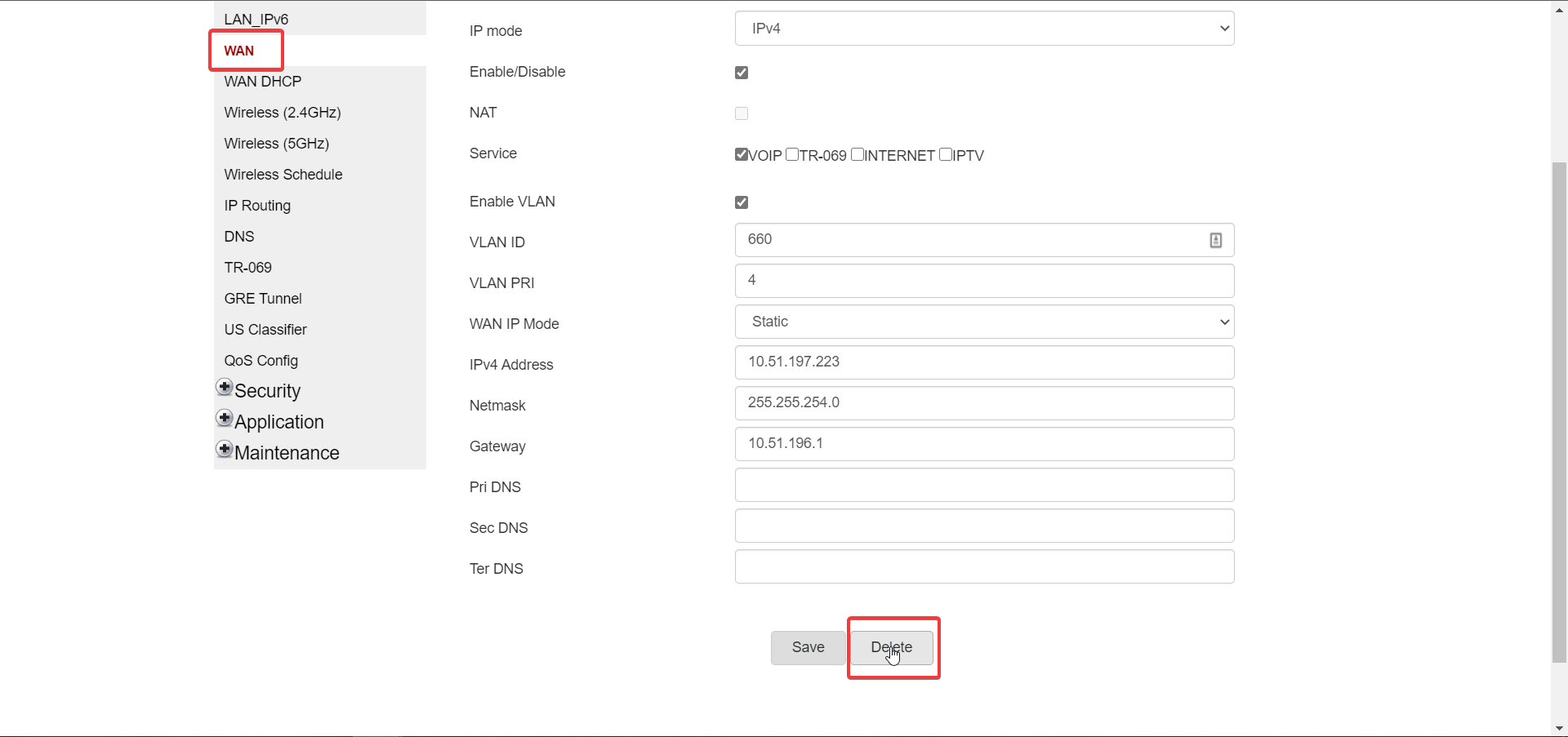Uncheck the Enable/Disable checkbox
Viewport: 1568px width, 737px height.
pyautogui.click(x=742, y=73)
